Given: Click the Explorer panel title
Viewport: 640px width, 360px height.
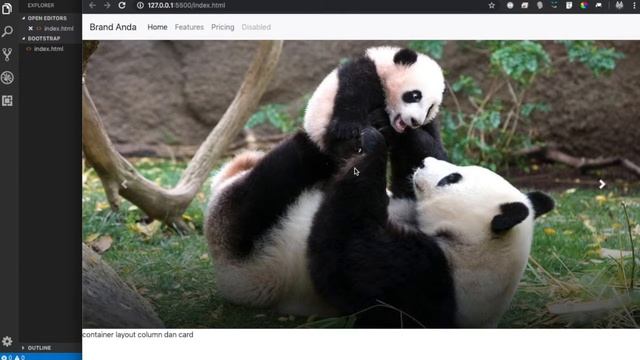Looking at the screenshot, I should point(41,5).
